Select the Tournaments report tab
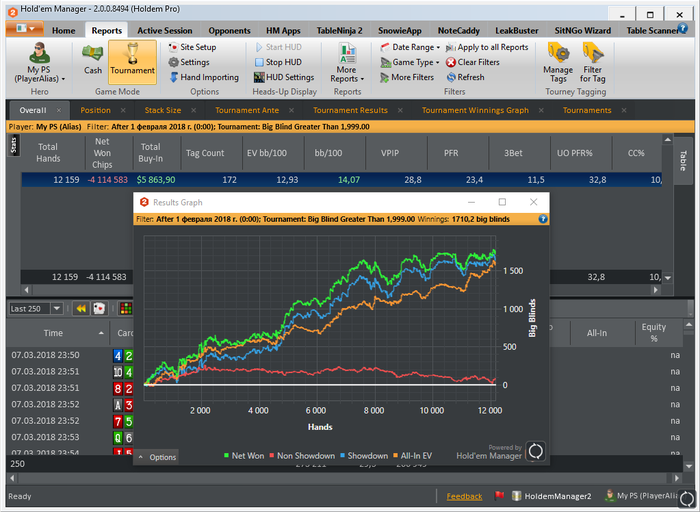This screenshot has width=700, height=512. [x=587, y=110]
